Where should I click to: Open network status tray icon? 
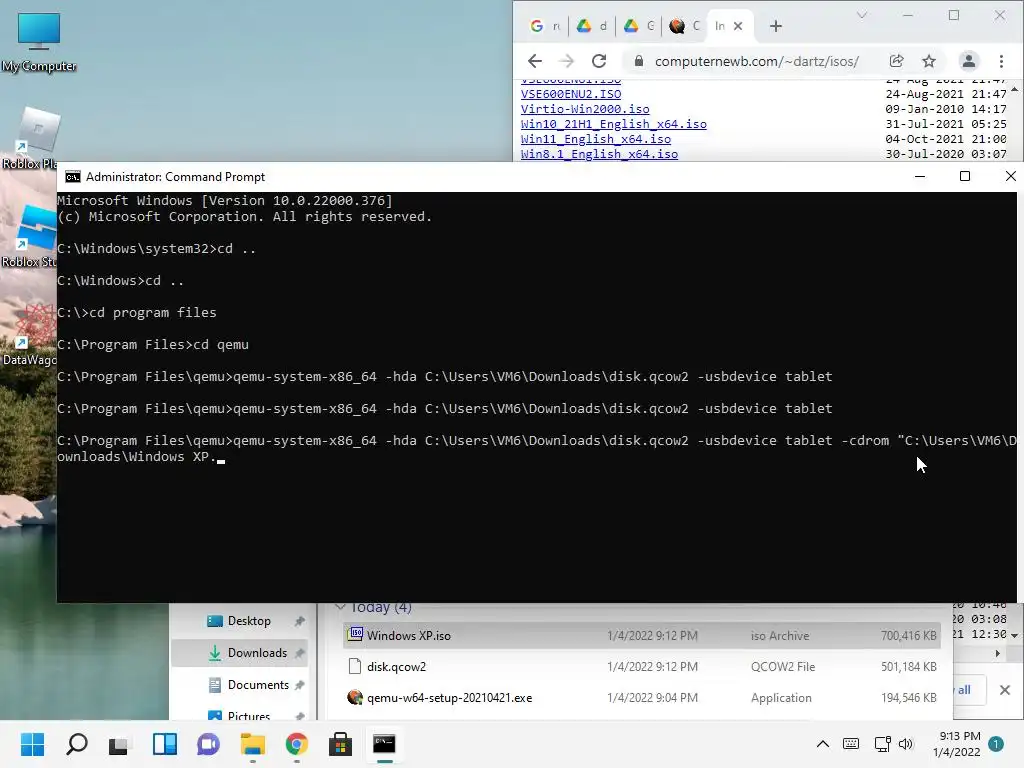[882, 744]
